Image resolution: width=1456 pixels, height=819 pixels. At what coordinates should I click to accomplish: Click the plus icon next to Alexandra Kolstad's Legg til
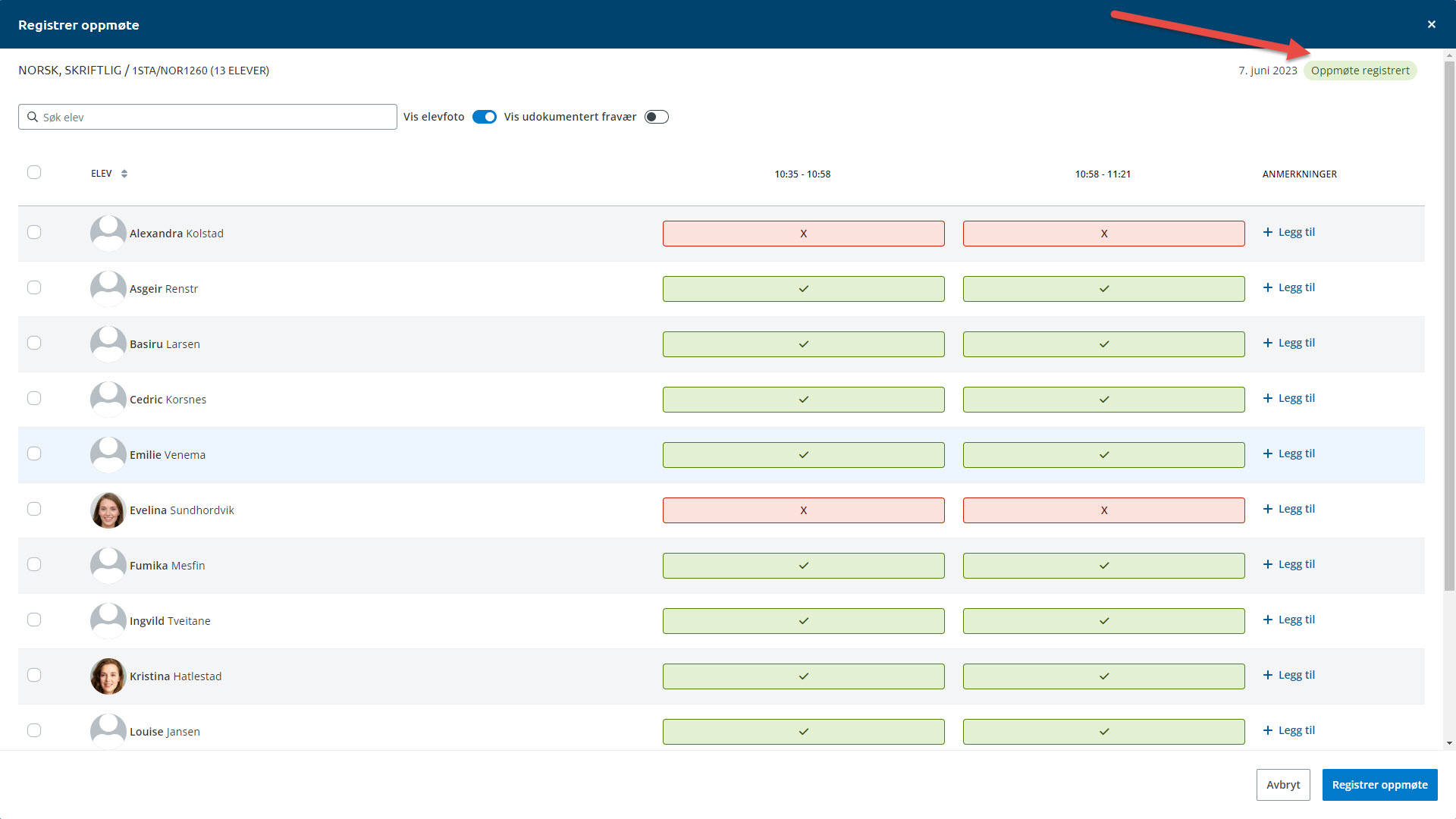pos(1267,232)
